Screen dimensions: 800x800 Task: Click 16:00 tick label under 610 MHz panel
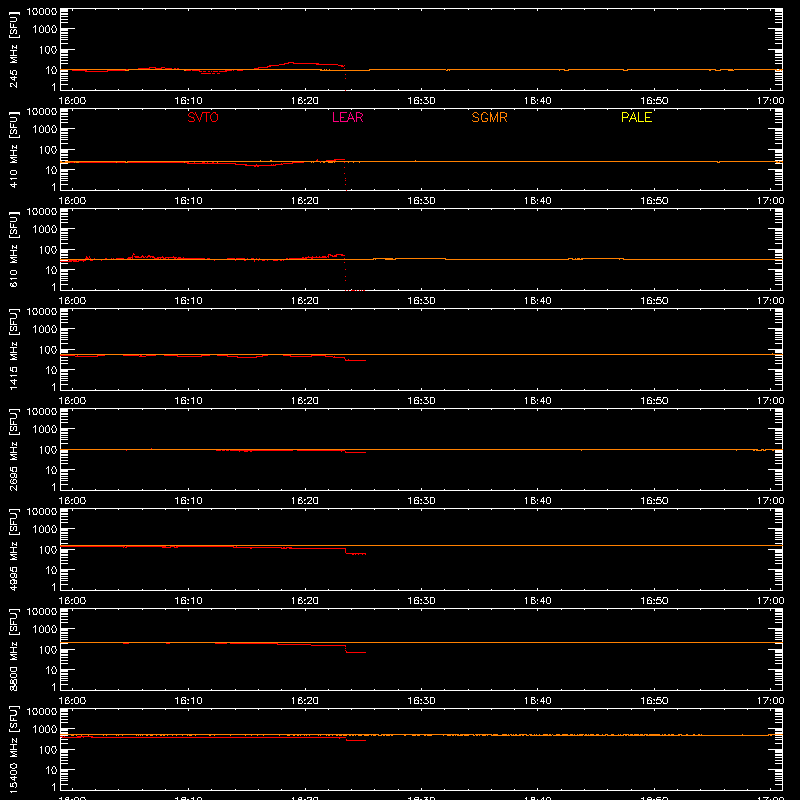coord(72,301)
